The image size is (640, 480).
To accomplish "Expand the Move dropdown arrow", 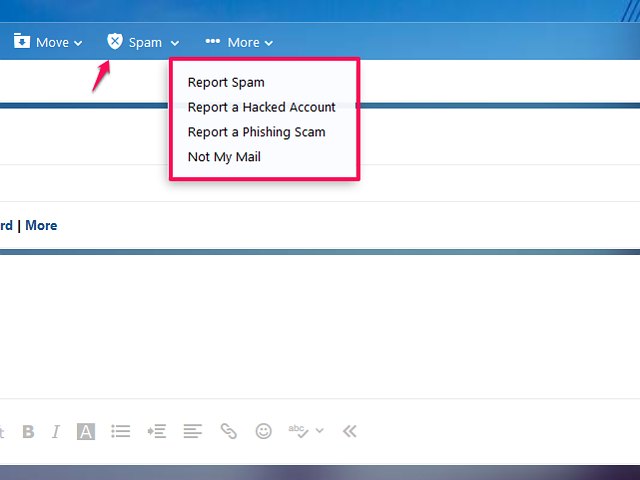I will click(78, 43).
